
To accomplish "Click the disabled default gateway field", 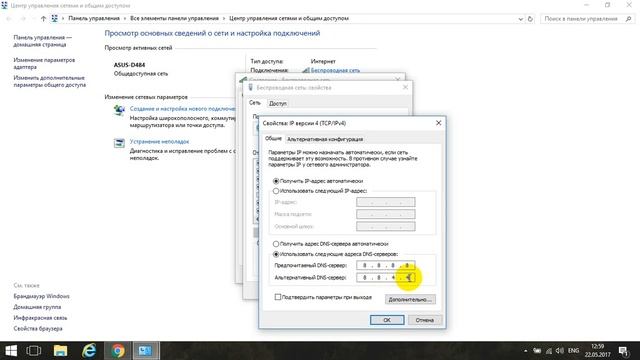I will point(386,226).
